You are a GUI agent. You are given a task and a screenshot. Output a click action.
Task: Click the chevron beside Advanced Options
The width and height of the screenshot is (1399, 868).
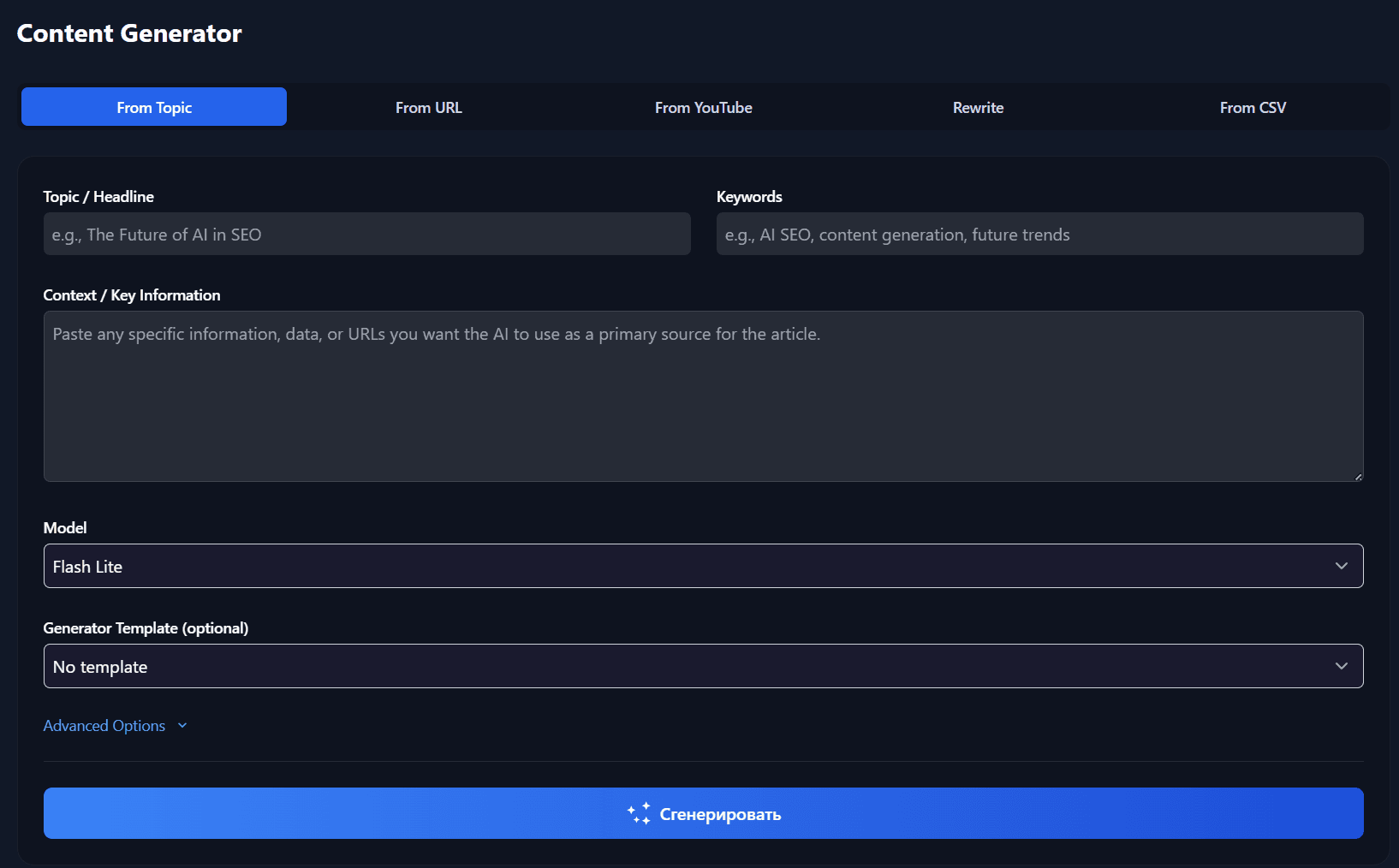[x=182, y=725]
